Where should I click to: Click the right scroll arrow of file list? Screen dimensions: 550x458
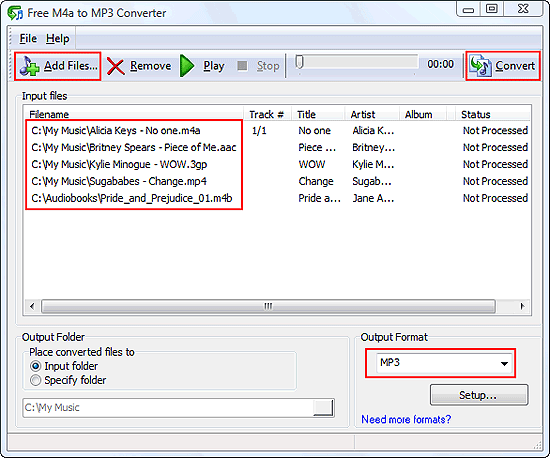click(x=522, y=307)
